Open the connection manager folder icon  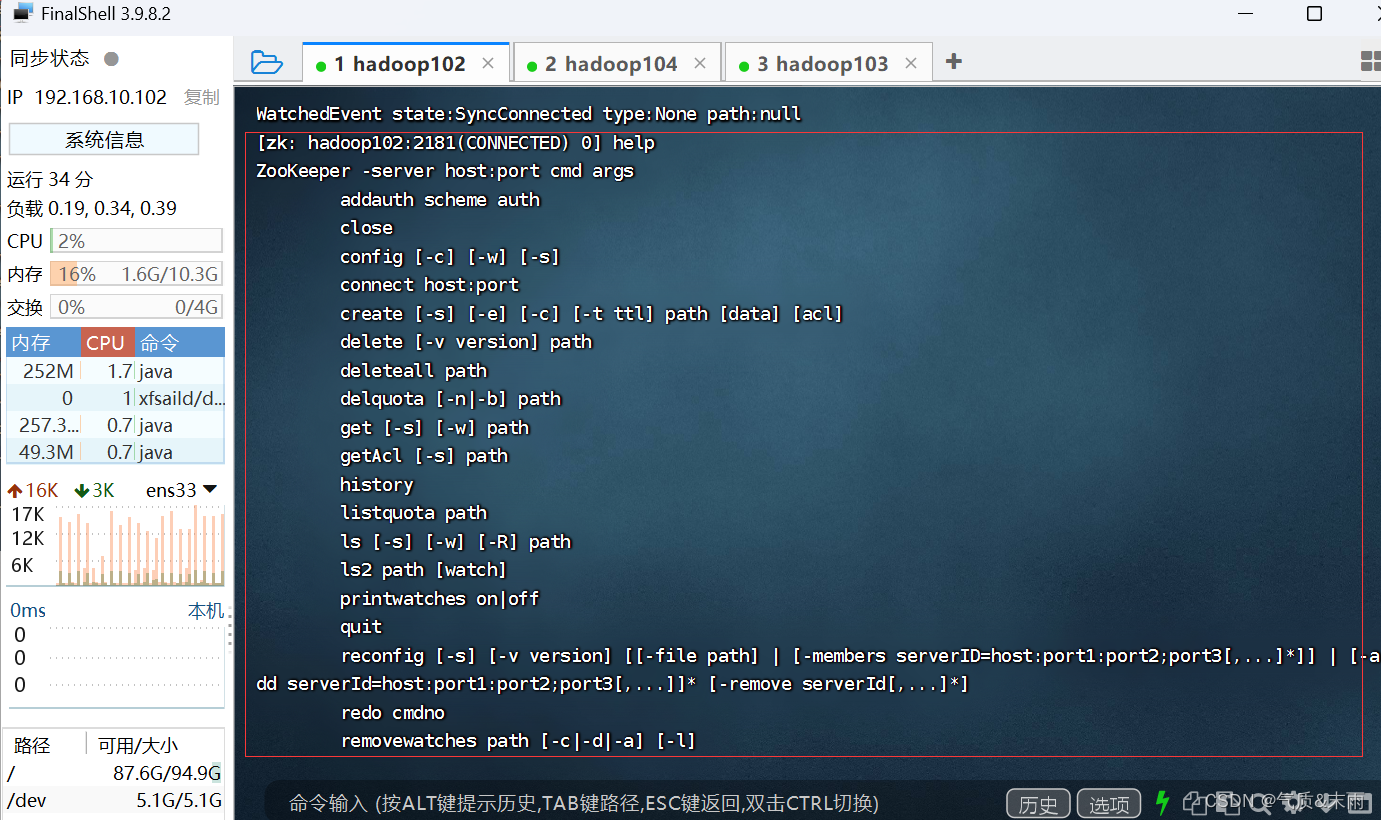coord(267,63)
